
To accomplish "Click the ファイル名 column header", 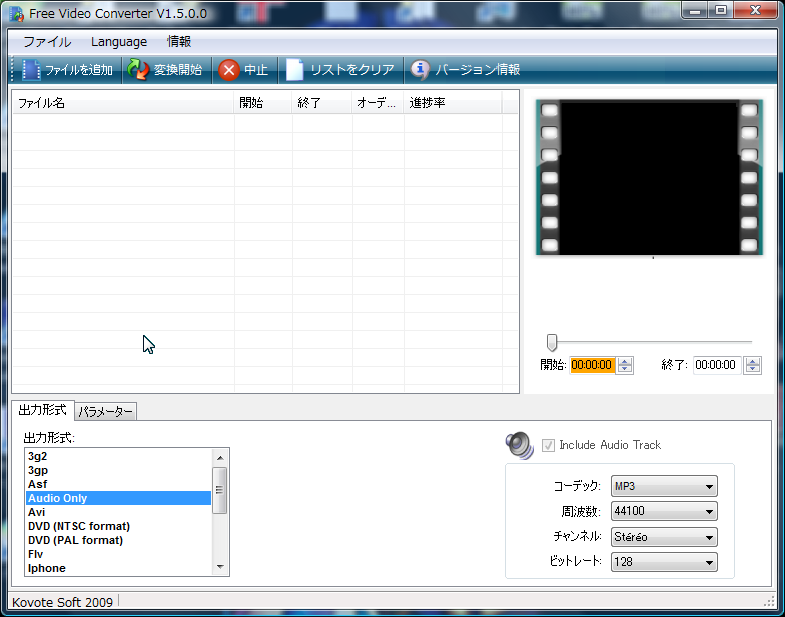I will pyautogui.click(x=123, y=103).
